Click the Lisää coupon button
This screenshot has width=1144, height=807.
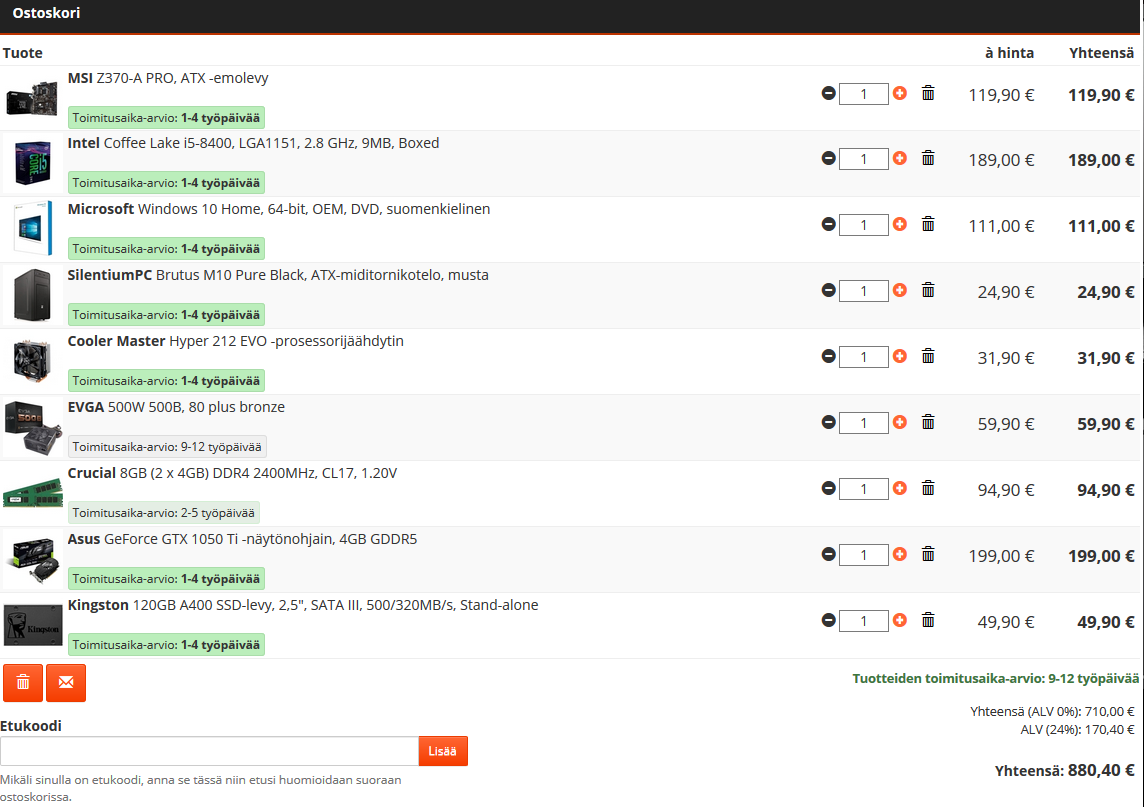[x=443, y=751]
